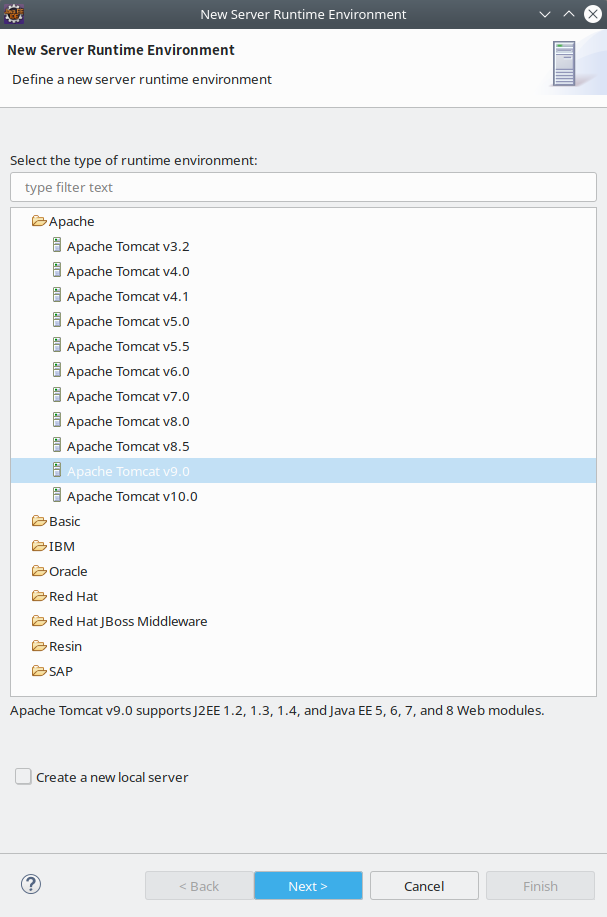Click the Eclipse app icon in title bar
The width and height of the screenshot is (607, 917).
coord(14,14)
